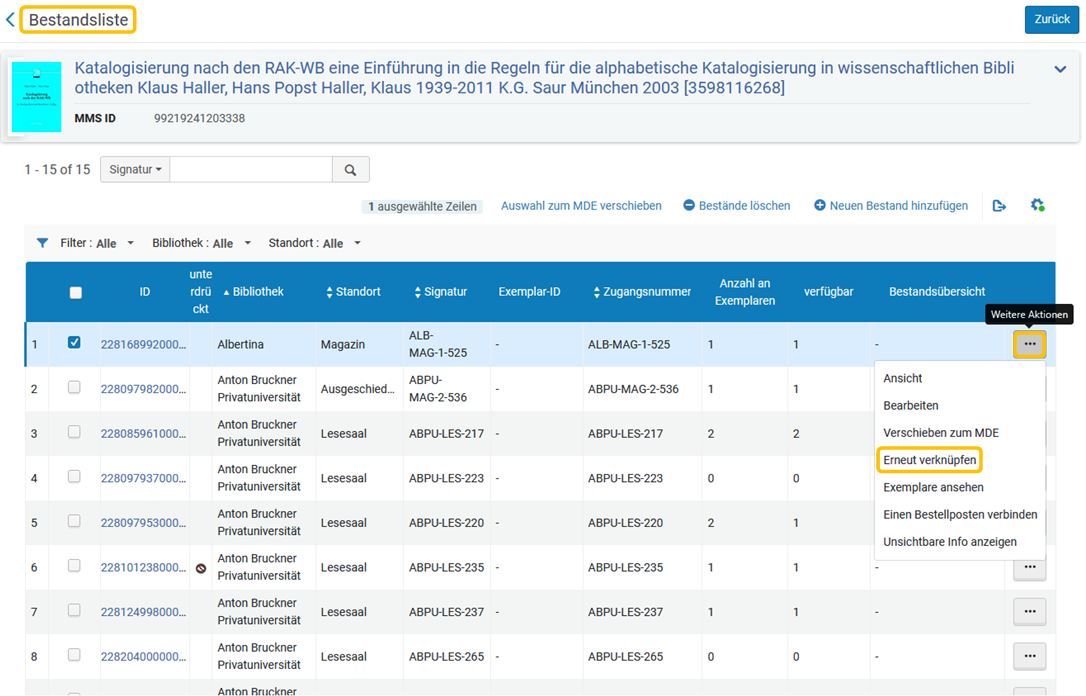Sort by the Bibliothek column
The width and height of the screenshot is (1086, 696).
click(x=253, y=292)
